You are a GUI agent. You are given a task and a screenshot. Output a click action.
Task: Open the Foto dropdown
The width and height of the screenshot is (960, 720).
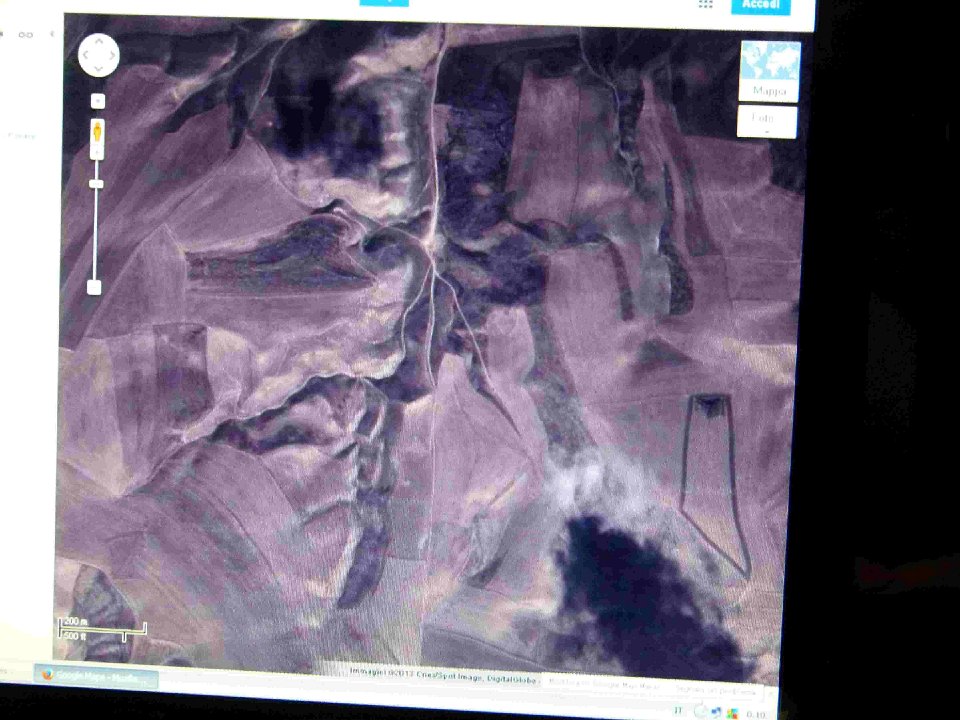point(767,122)
